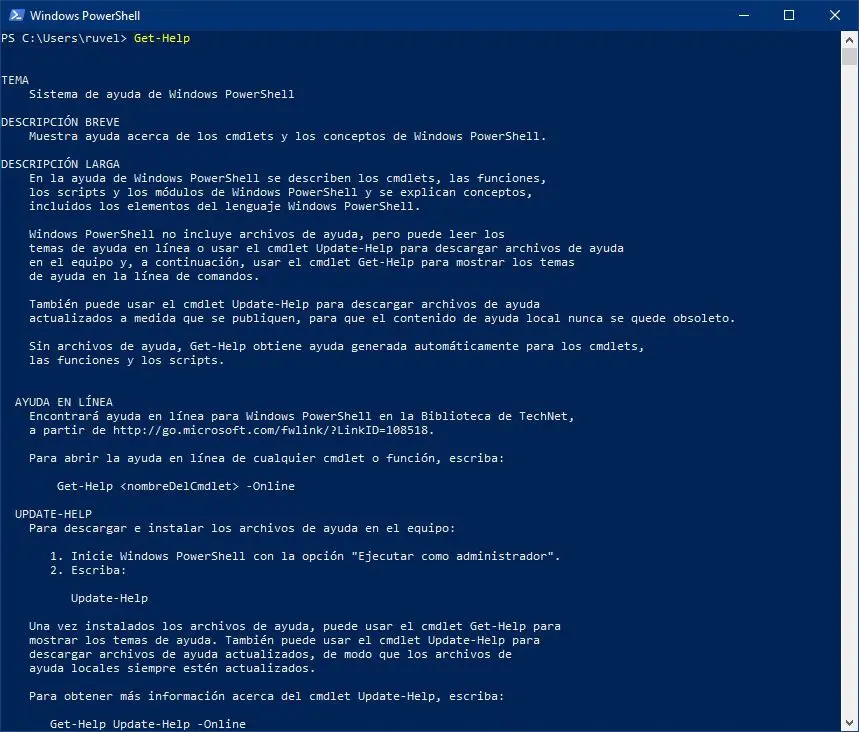Click the scrollbar up arrow
Image resolution: width=859 pixels, height=732 pixels.
point(850,38)
